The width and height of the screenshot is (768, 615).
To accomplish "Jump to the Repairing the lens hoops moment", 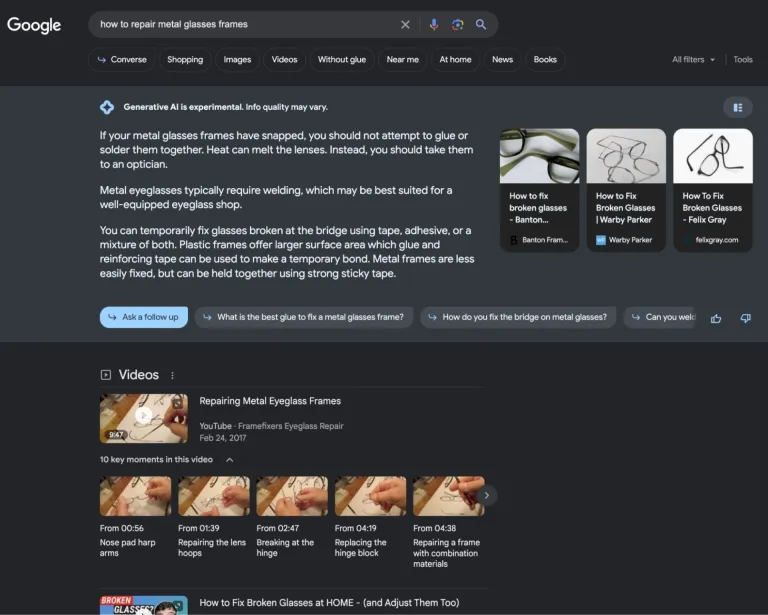I will [x=214, y=517].
